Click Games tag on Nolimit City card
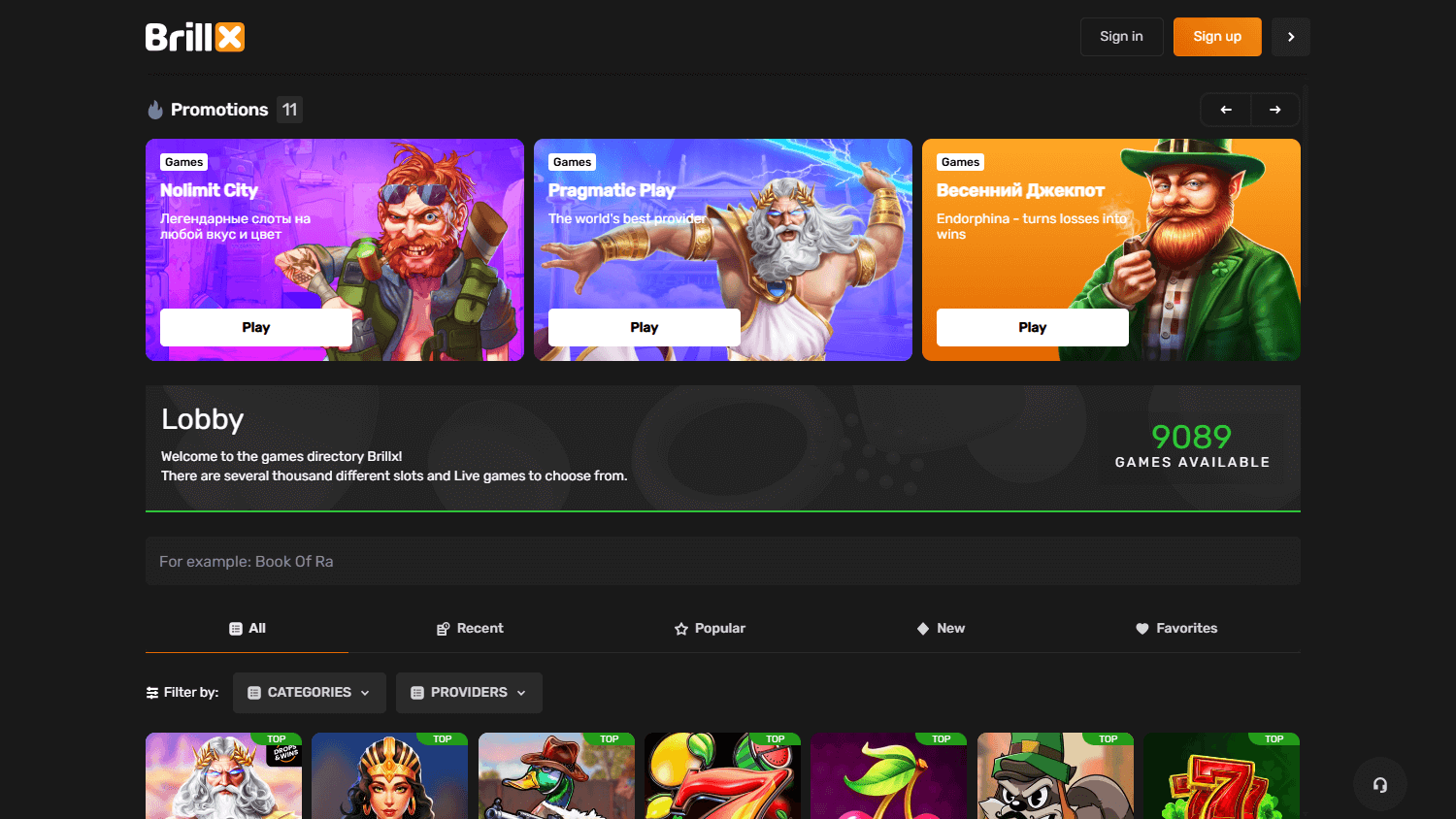The height and width of the screenshot is (819, 1456). point(184,162)
